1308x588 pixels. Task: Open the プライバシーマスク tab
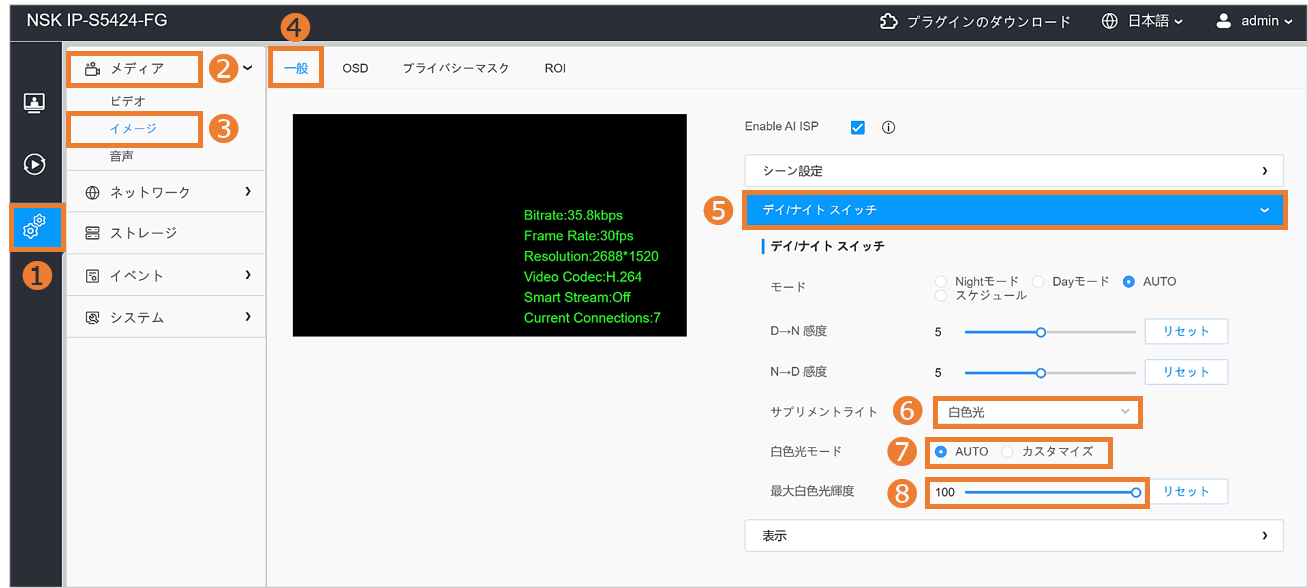(x=456, y=68)
